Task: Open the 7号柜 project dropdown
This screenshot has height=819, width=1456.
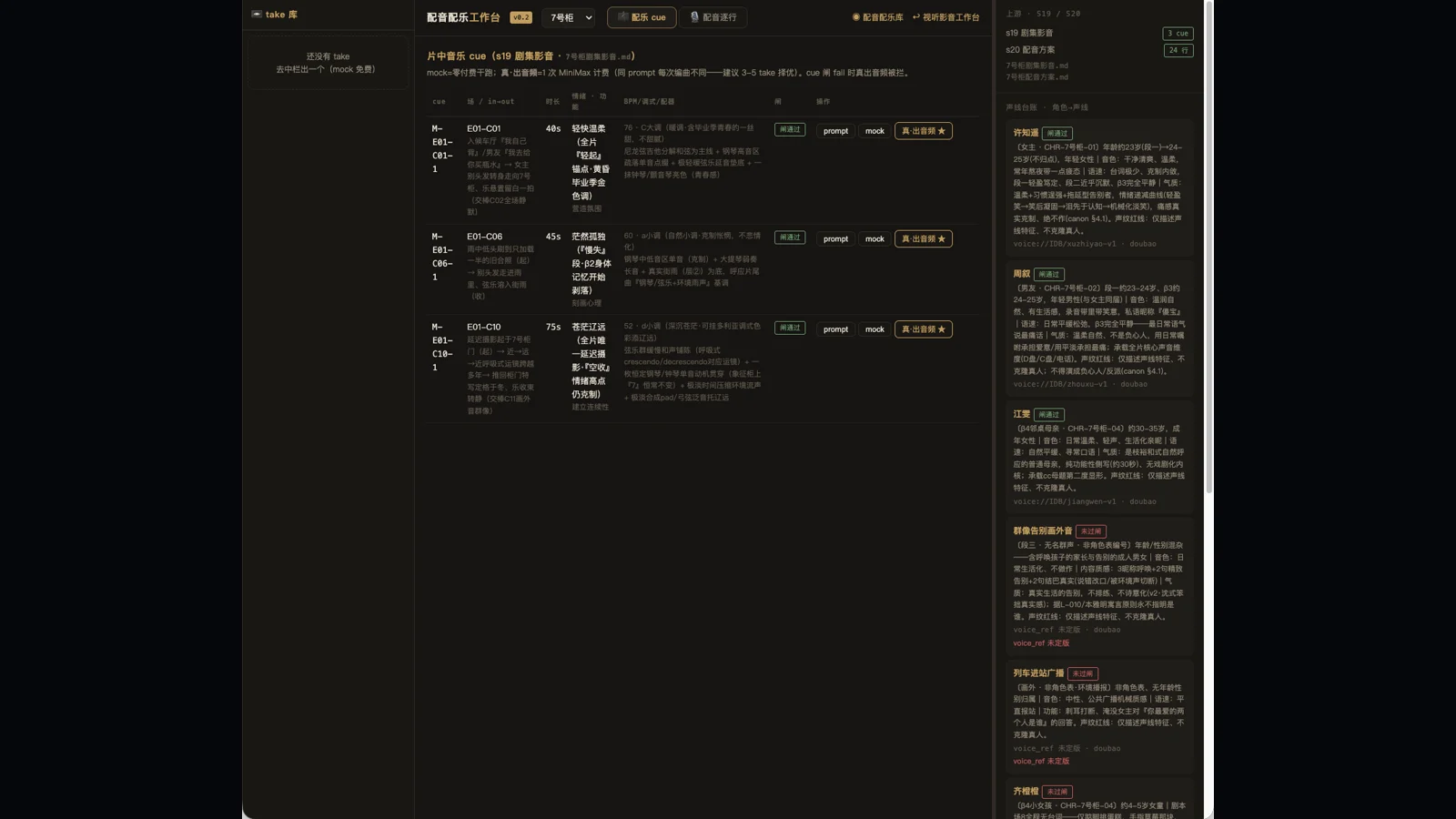Action: coord(571,17)
